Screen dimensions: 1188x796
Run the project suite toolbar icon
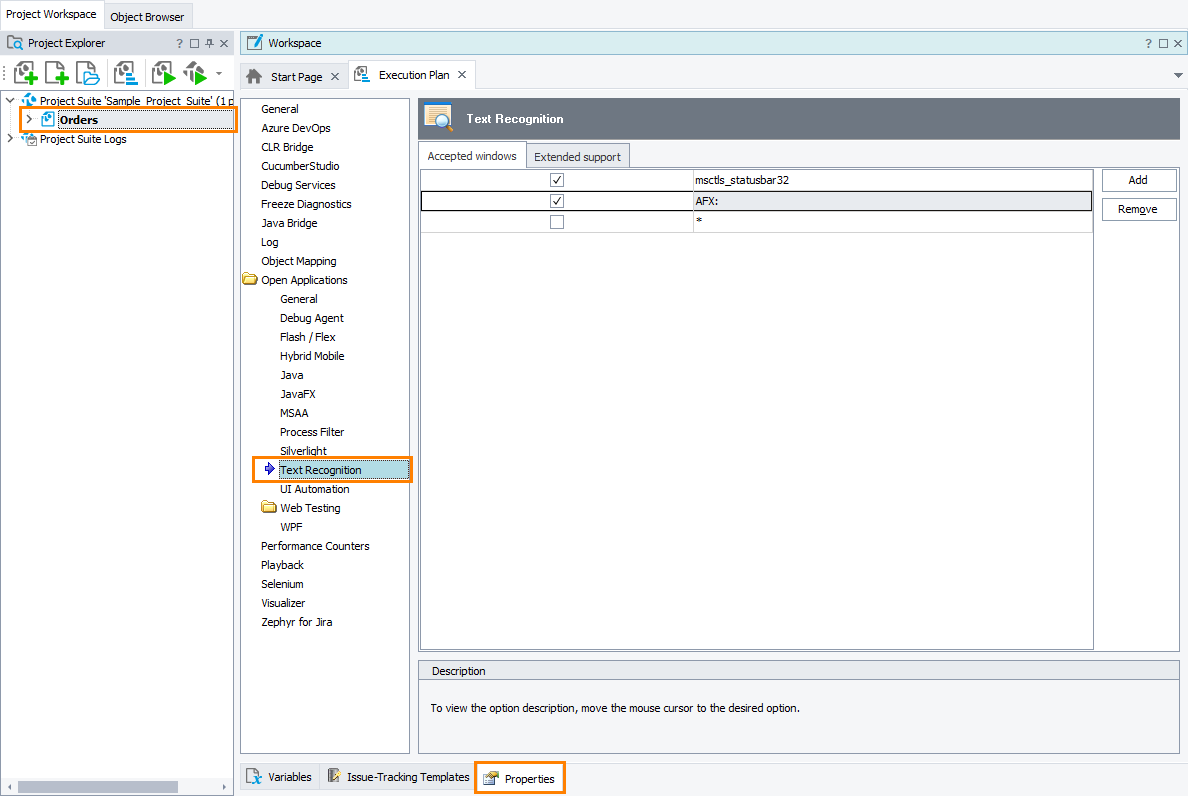coord(194,72)
